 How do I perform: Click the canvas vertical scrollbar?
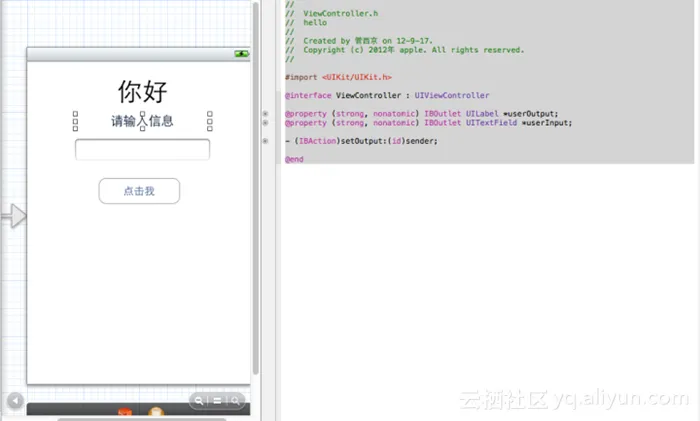click(256, 188)
